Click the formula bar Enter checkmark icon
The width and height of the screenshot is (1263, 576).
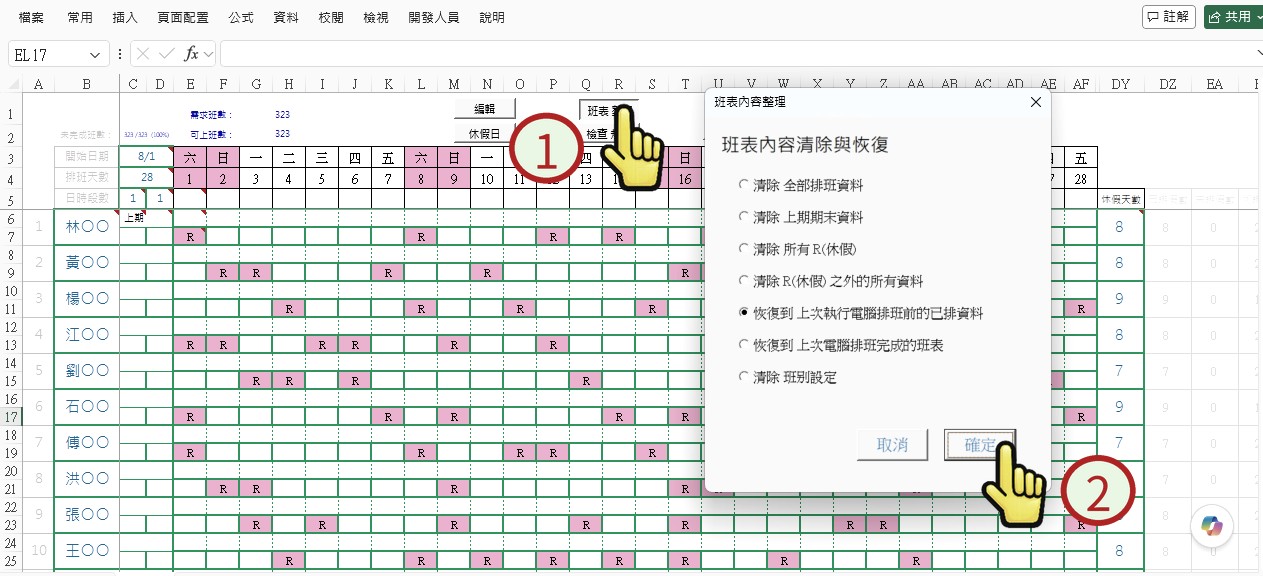point(167,53)
